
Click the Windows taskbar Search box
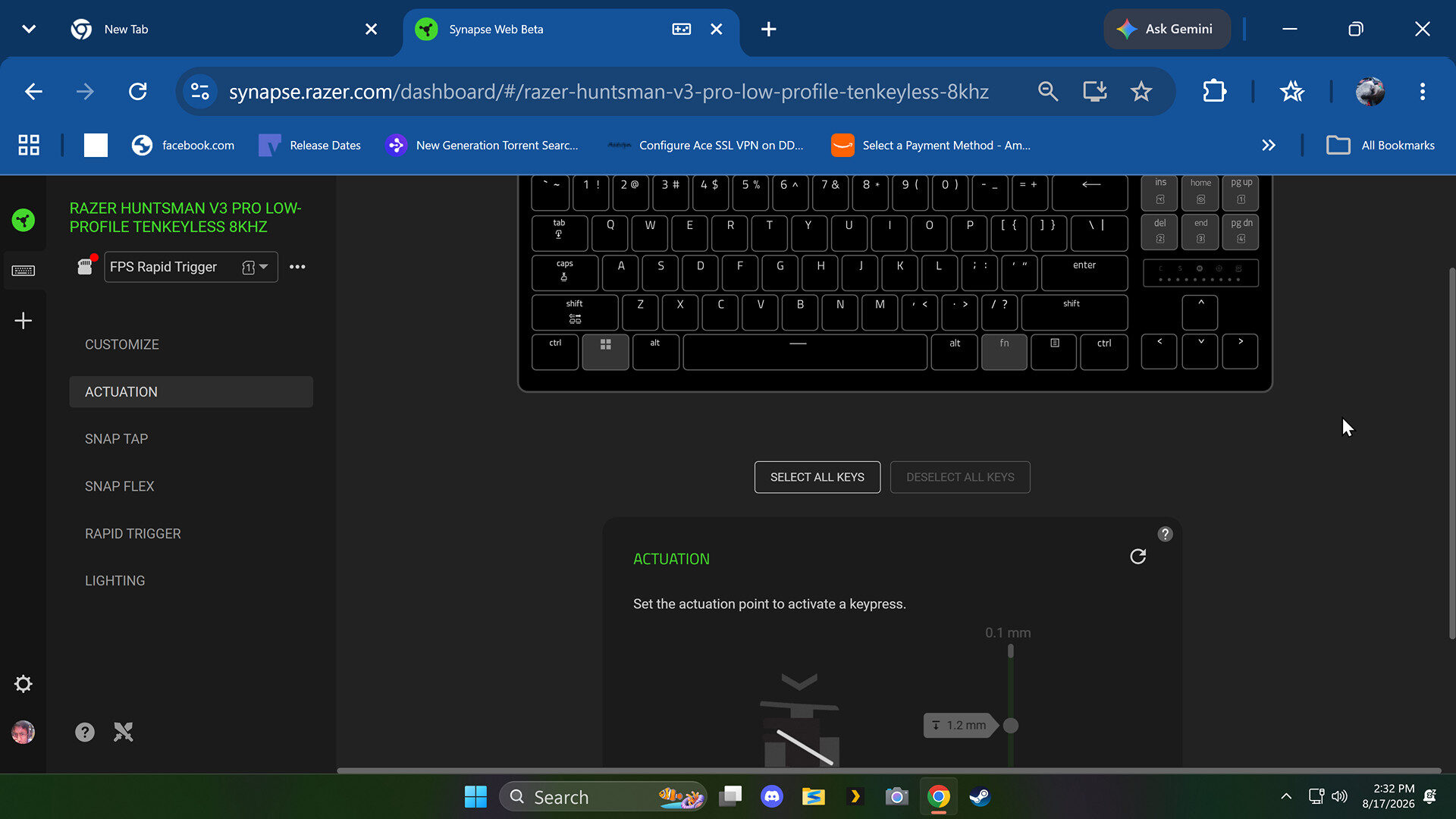(x=603, y=796)
